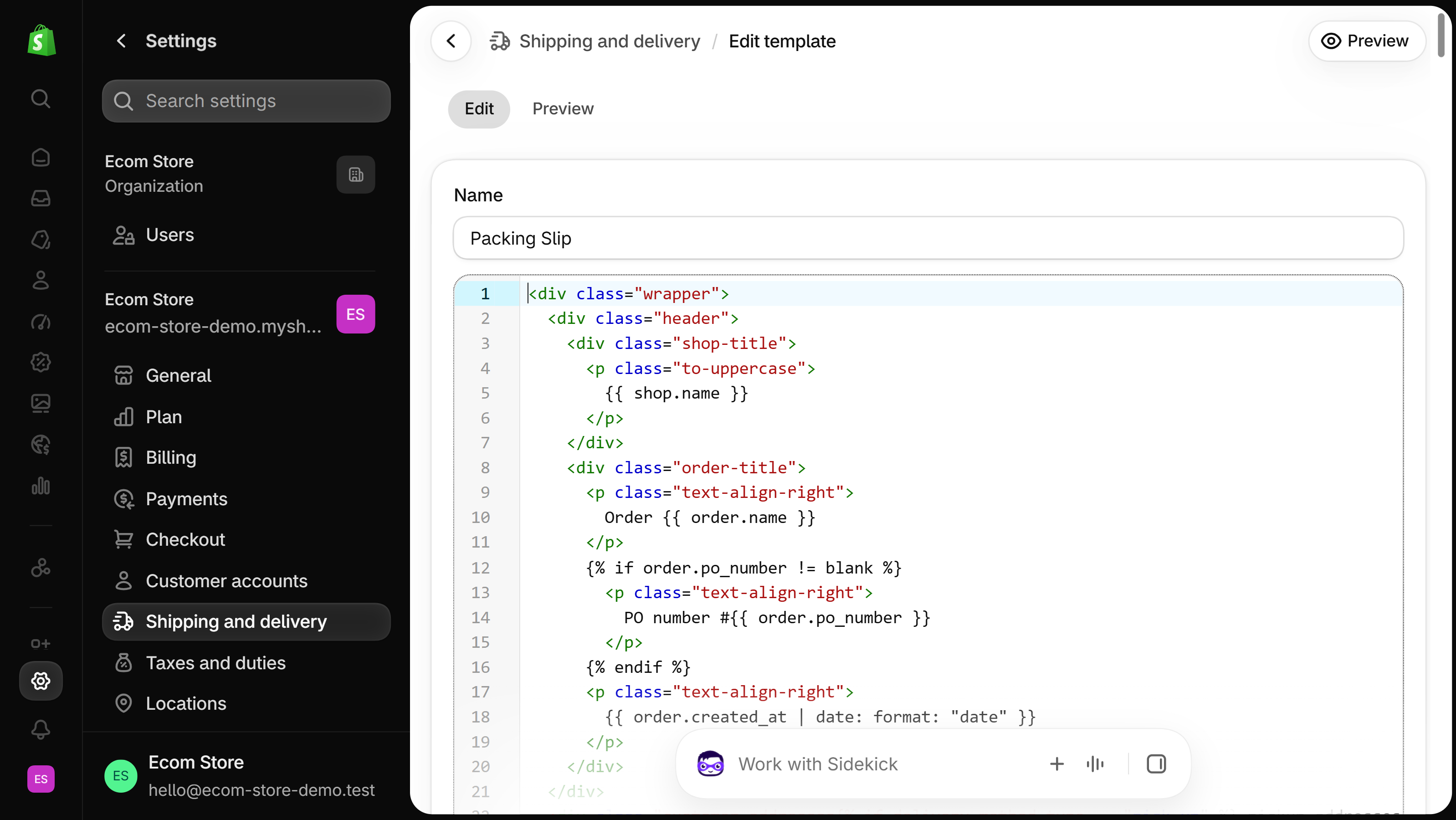This screenshot has width=1456, height=820.
Task: Open Checkout settings
Action: [246, 540]
